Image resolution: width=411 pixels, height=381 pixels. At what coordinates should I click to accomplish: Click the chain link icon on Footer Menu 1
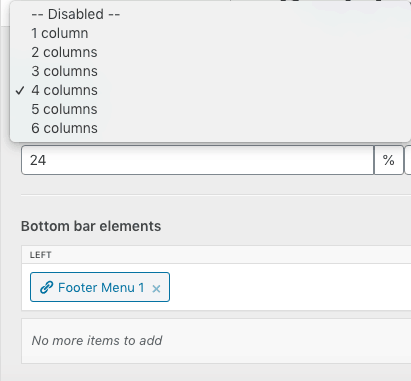click(x=47, y=287)
